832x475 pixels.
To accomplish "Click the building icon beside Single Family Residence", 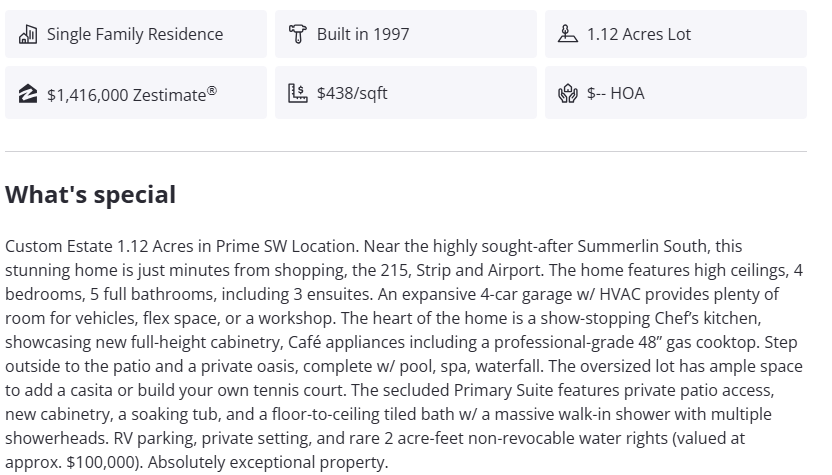I will 28,34.
